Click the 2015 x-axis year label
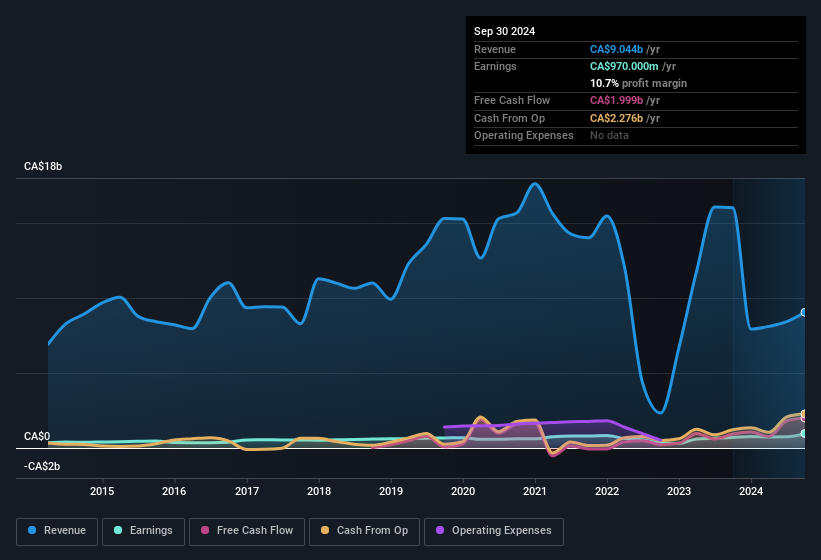The width and height of the screenshot is (821, 560). click(102, 491)
